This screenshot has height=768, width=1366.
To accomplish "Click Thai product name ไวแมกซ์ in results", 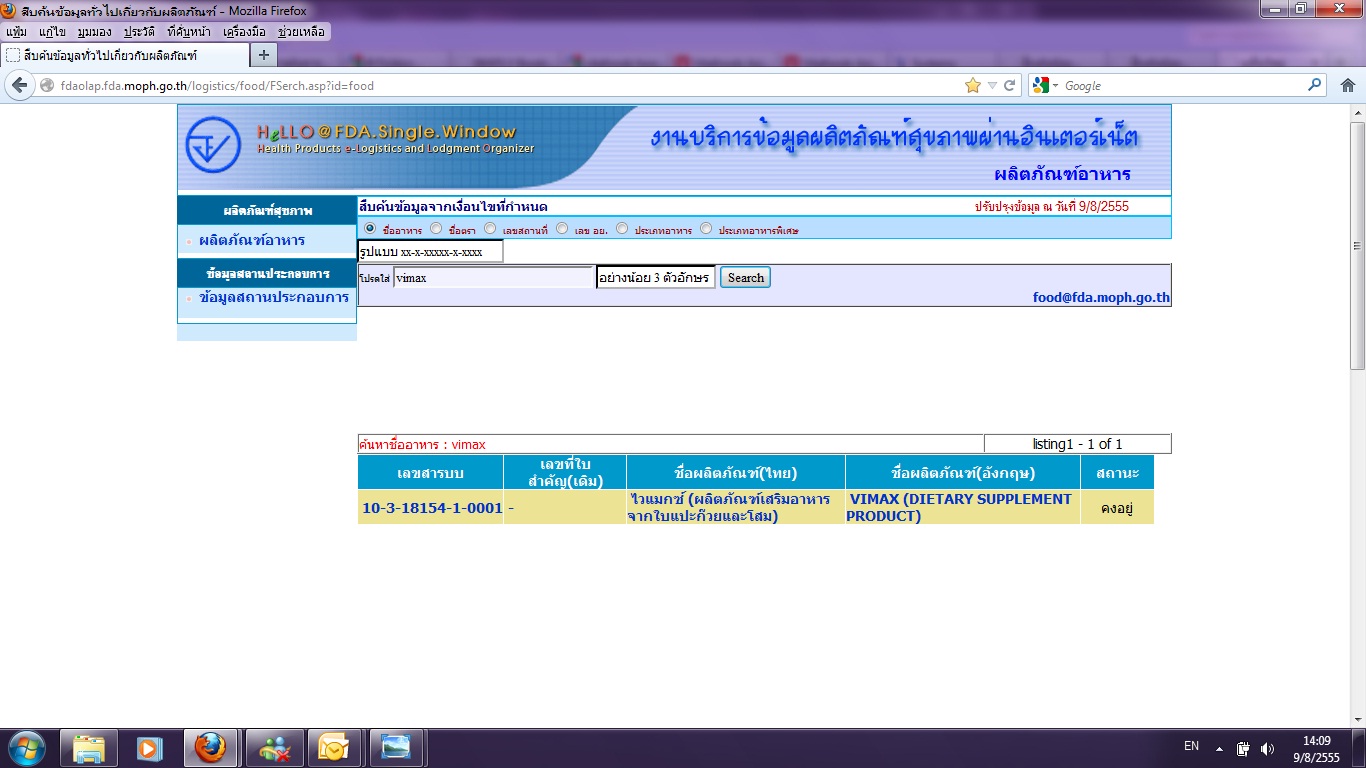I will pos(728,507).
